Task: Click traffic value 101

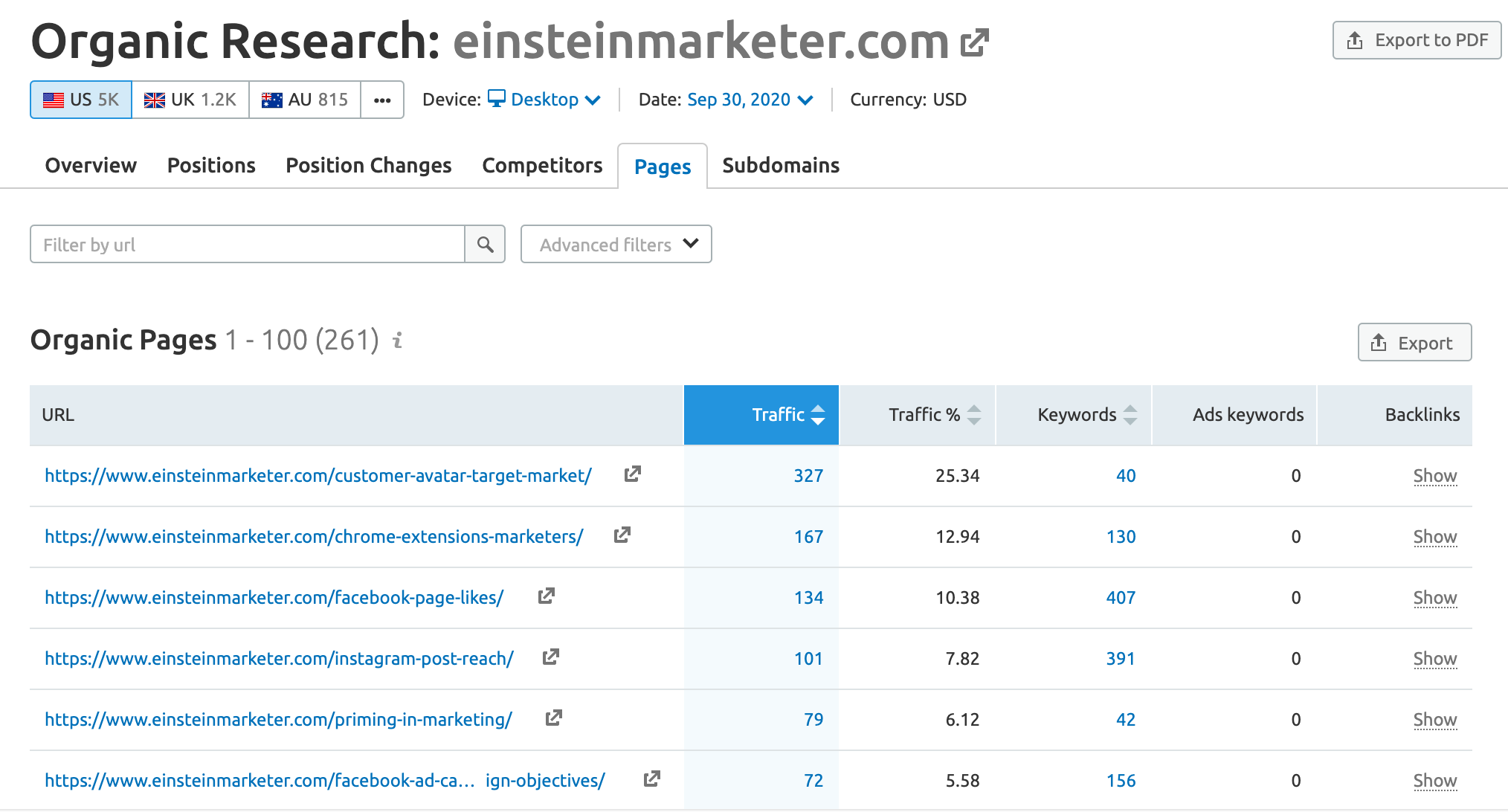Action: [808, 658]
